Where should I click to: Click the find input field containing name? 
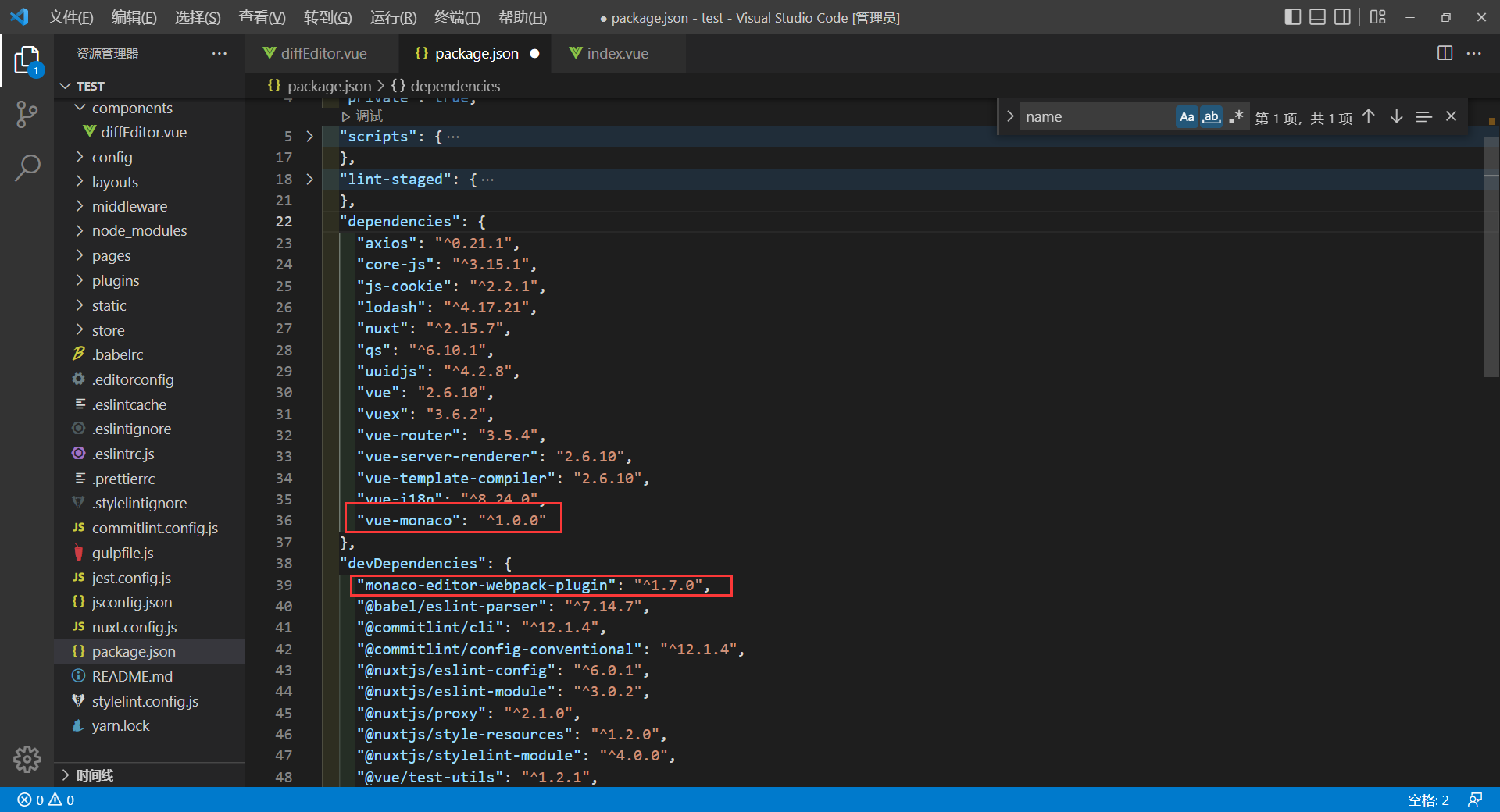(x=1096, y=116)
